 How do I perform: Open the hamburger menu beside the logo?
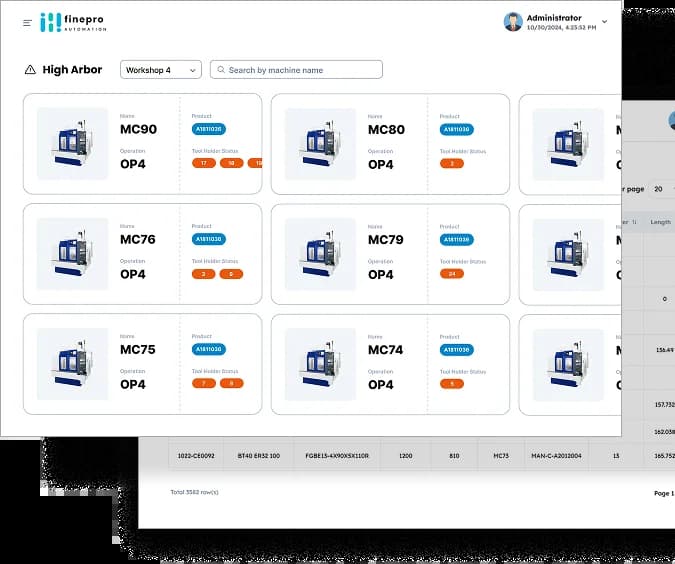coord(27,23)
